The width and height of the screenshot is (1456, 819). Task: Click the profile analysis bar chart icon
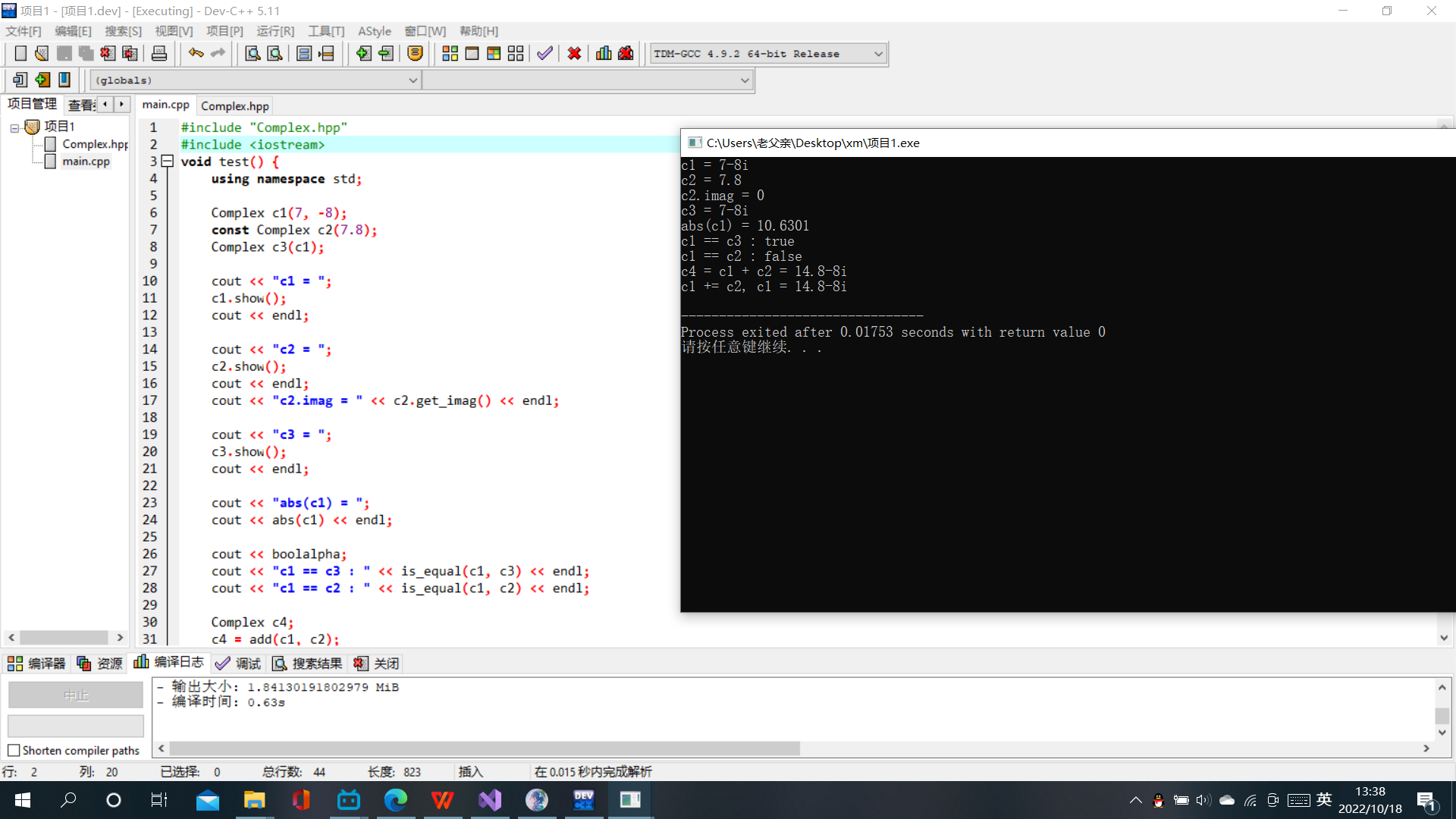[604, 53]
